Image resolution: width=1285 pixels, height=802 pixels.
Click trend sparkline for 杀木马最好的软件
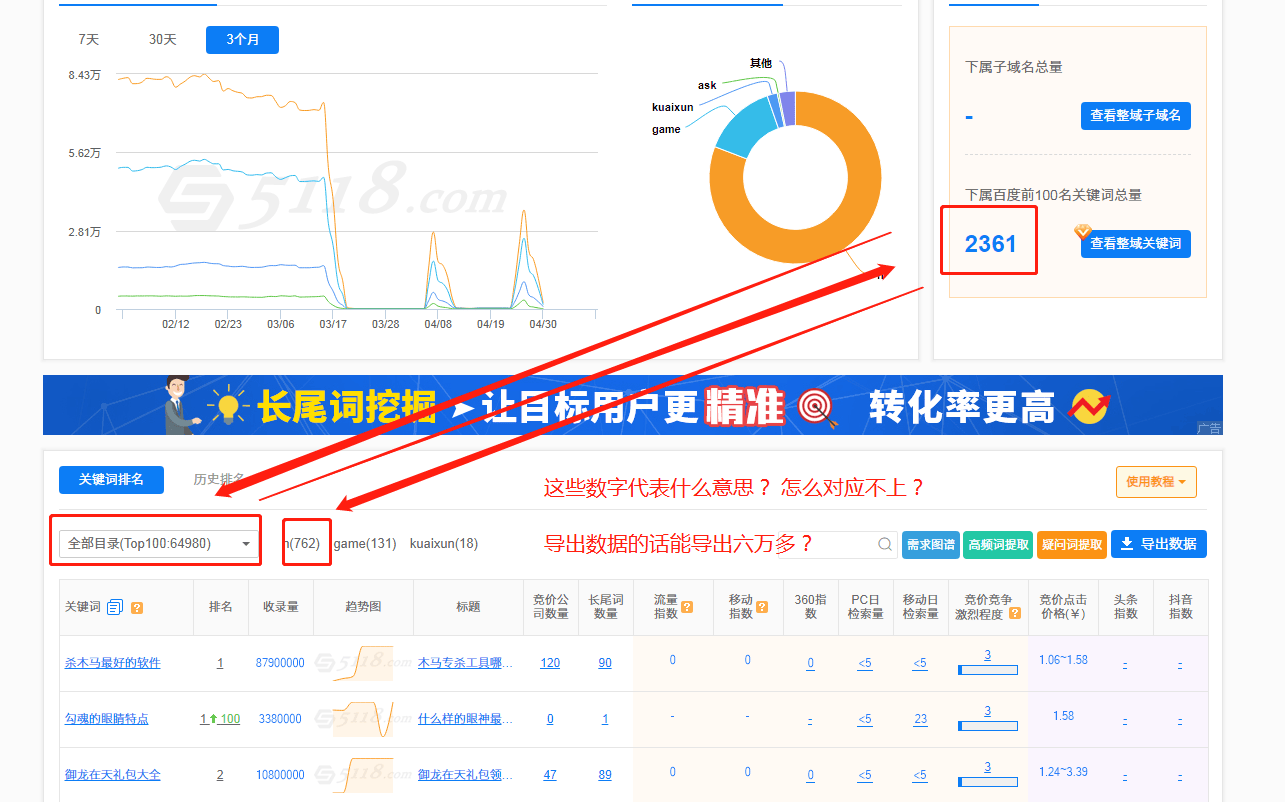(x=362, y=663)
